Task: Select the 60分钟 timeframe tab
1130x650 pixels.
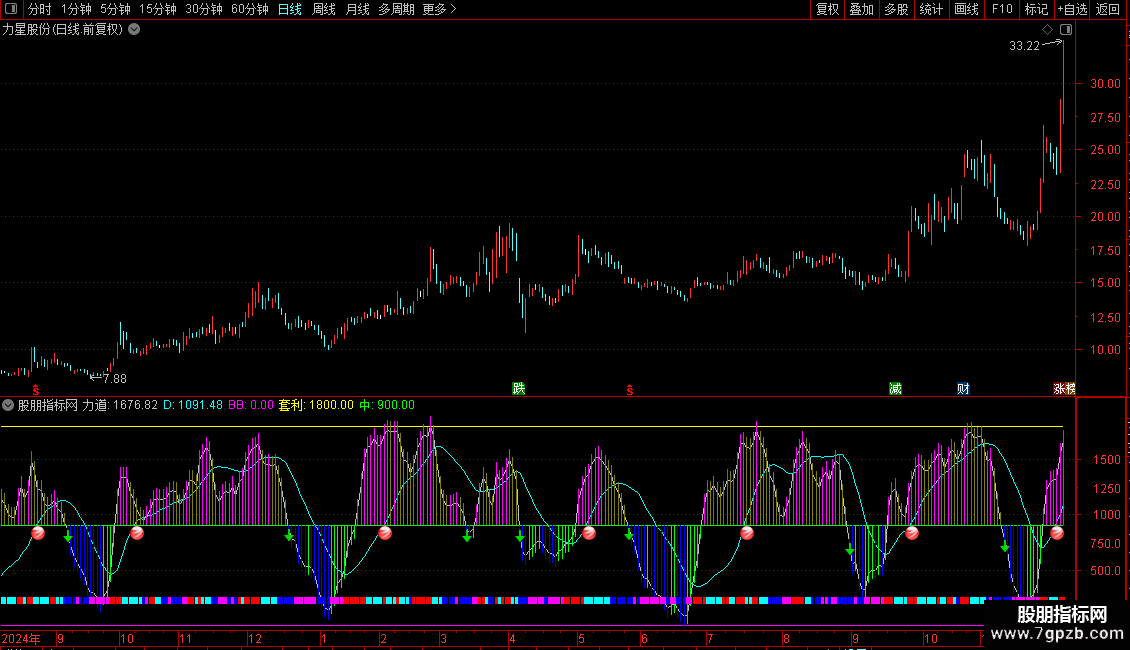Action: 249,9
